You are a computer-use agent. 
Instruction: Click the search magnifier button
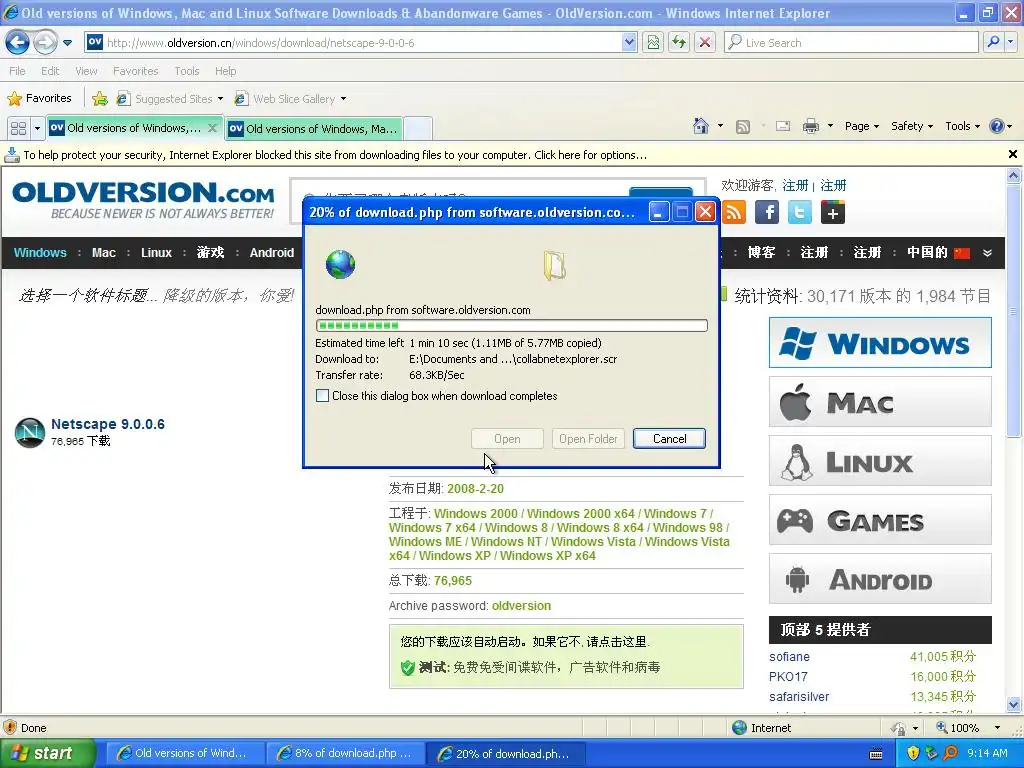993,42
